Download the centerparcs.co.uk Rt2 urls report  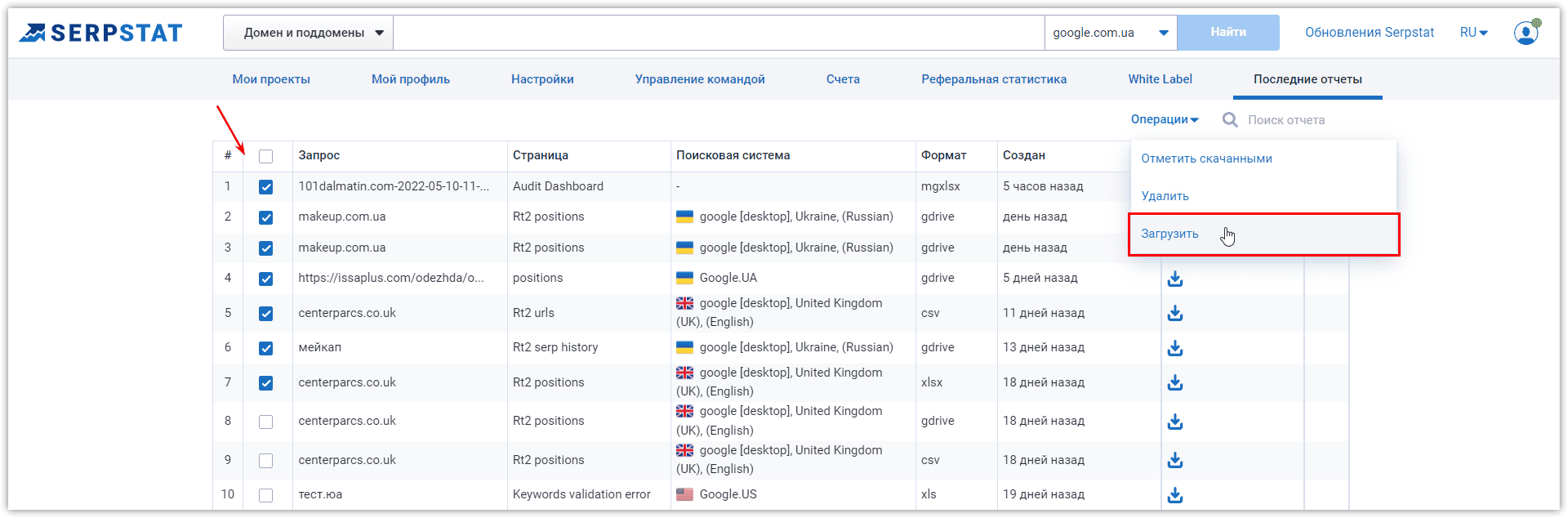click(1175, 314)
